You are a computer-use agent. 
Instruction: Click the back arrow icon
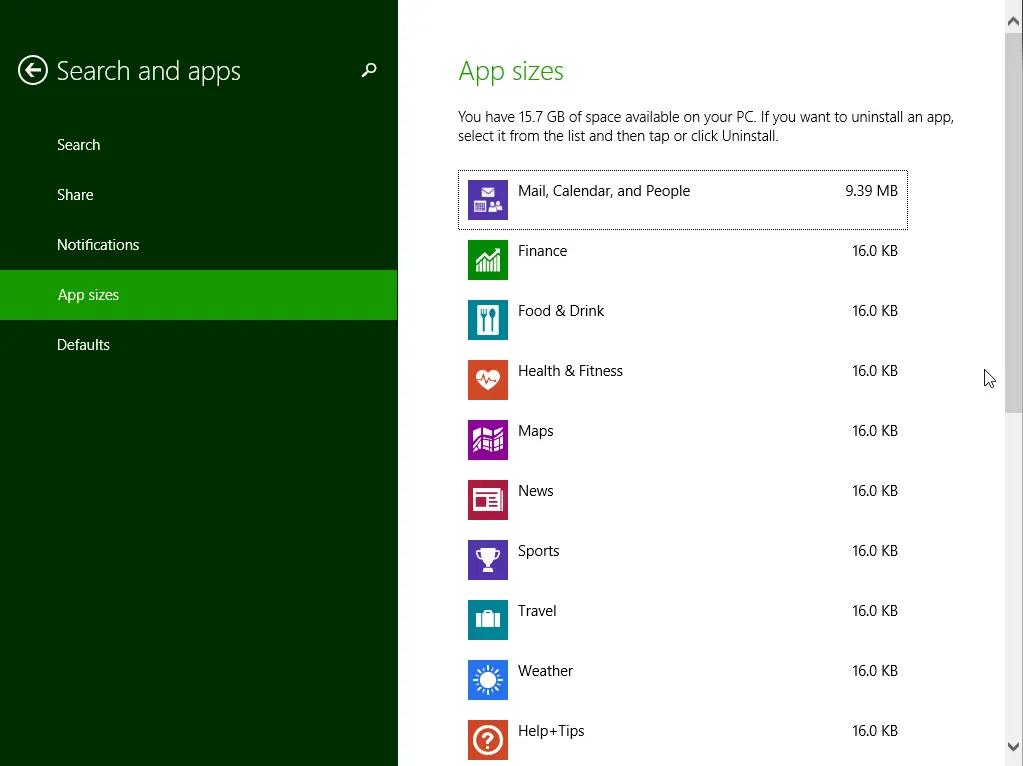[33, 70]
